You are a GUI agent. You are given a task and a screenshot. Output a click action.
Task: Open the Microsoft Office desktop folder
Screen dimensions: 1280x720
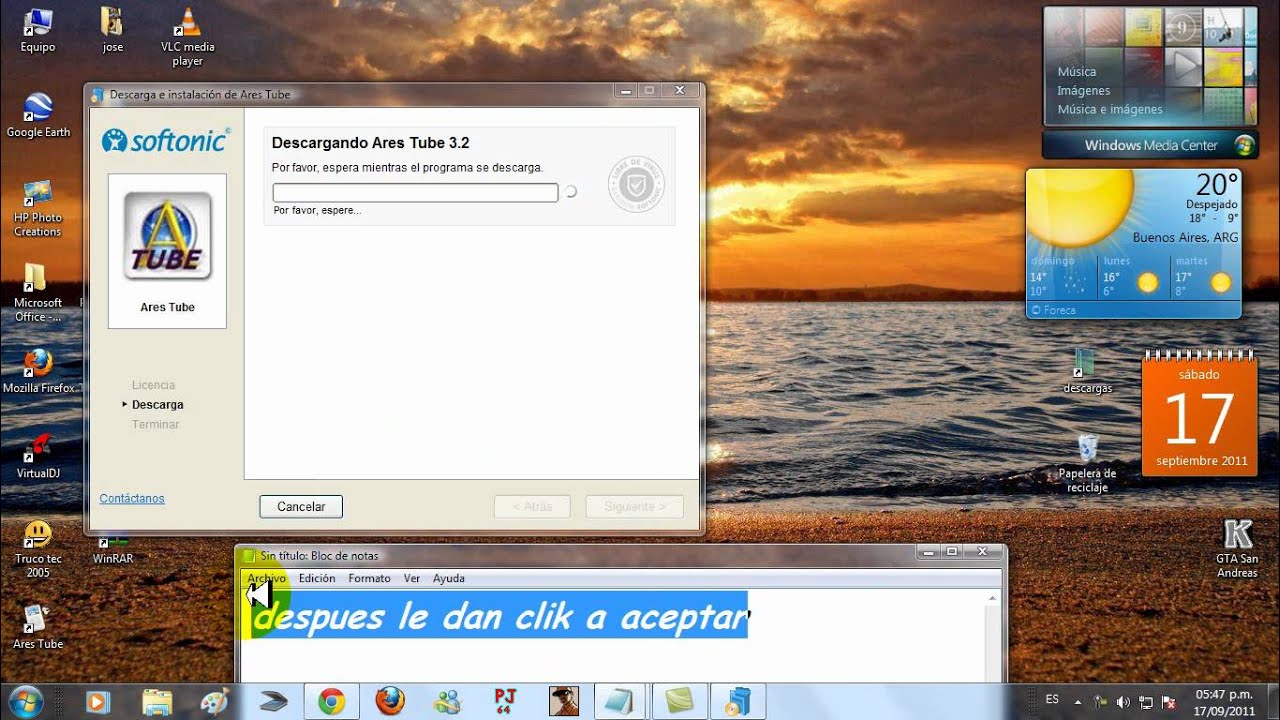[x=38, y=293]
